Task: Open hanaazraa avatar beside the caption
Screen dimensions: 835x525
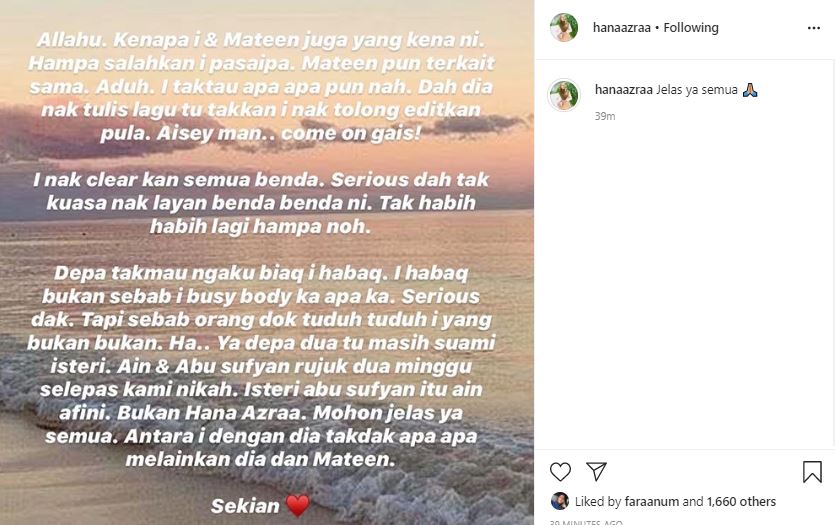Action: 564,95
